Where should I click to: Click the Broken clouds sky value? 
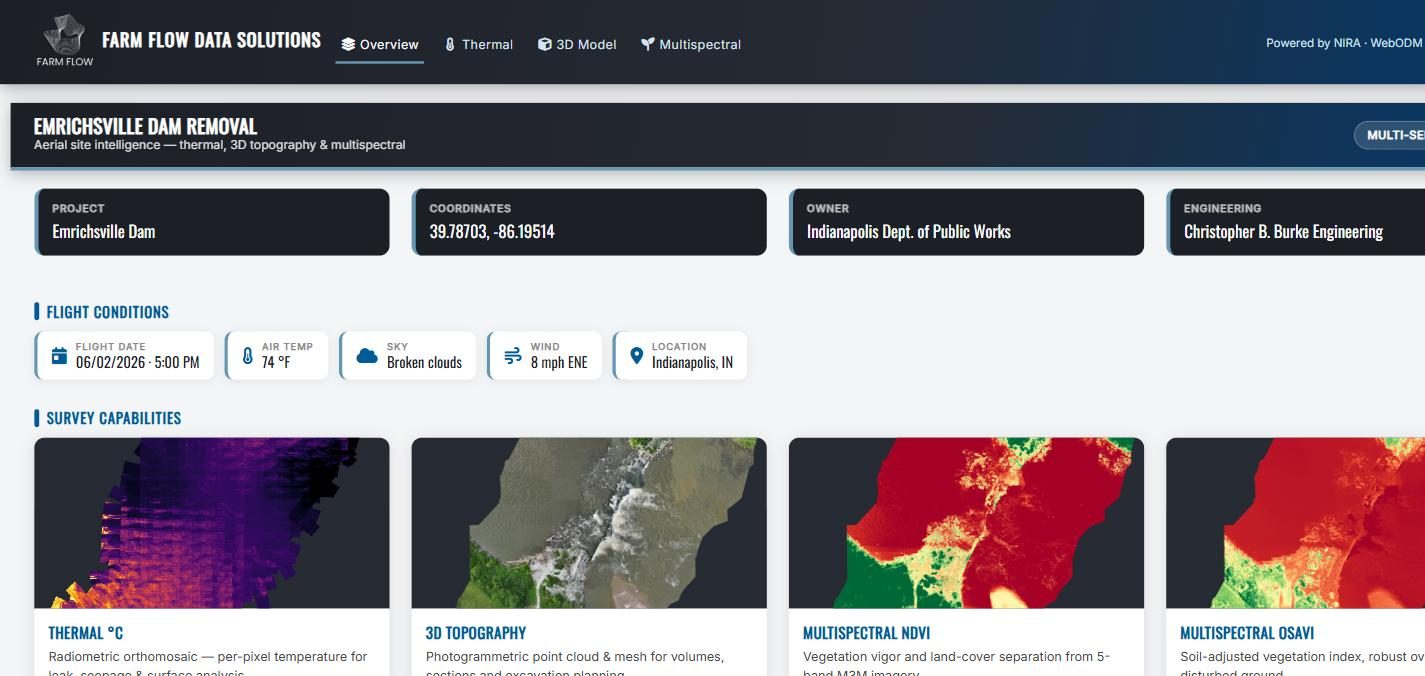(425, 362)
